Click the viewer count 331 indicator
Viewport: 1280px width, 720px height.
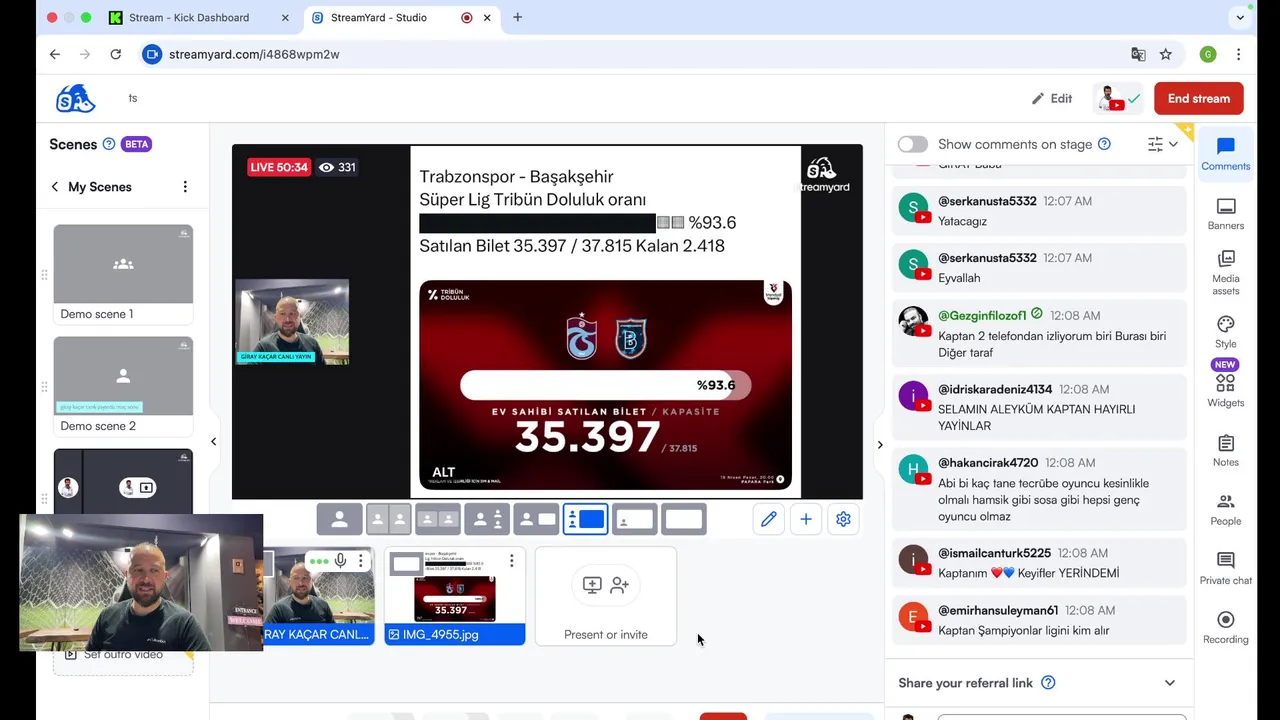click(337, 167)
